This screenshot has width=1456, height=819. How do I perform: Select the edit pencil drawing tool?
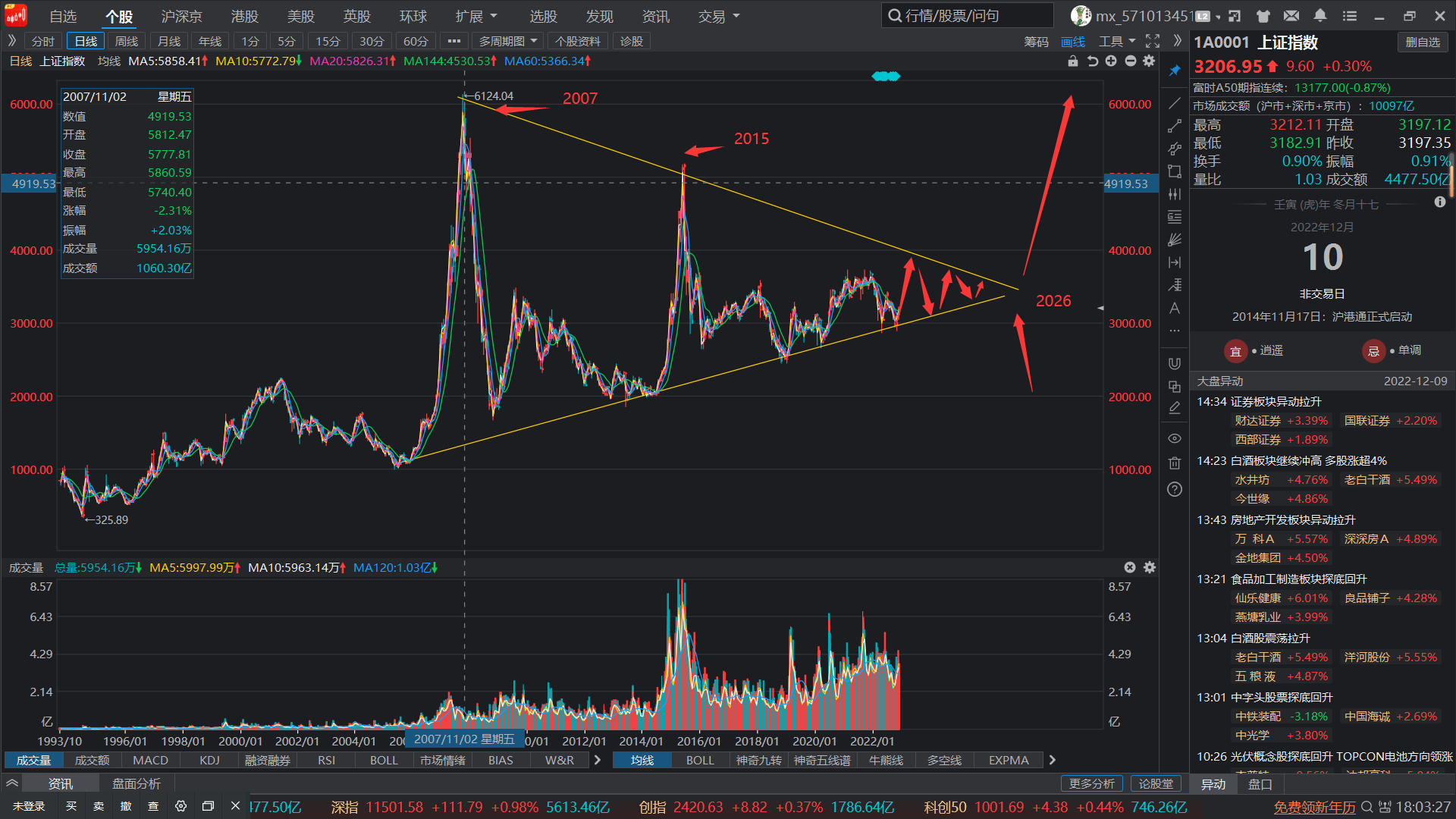[x=1175, y=408]
